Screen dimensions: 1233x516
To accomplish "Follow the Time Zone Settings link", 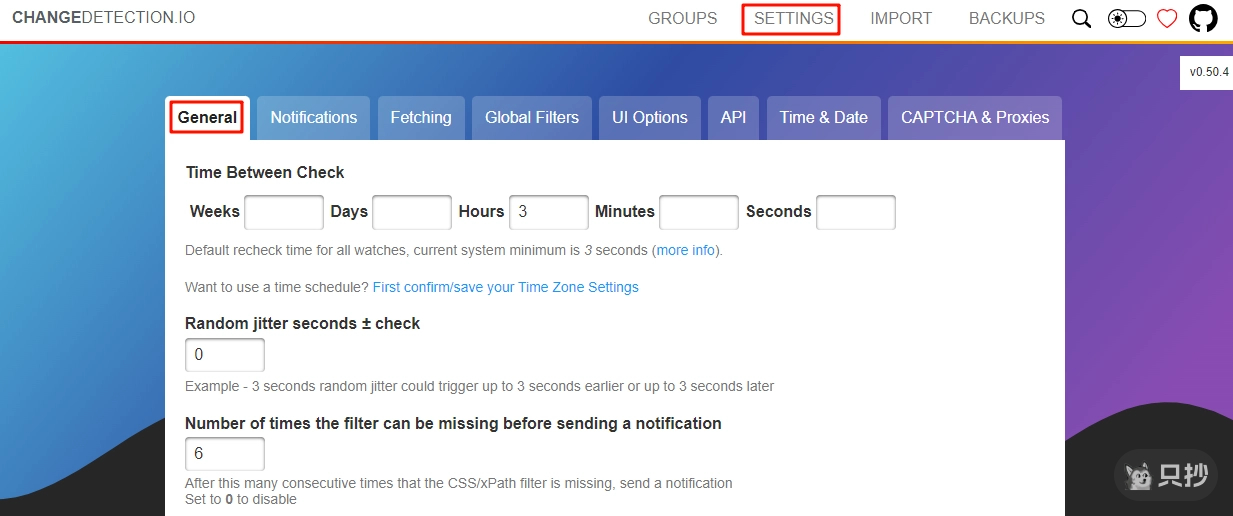I will [505, 287].
